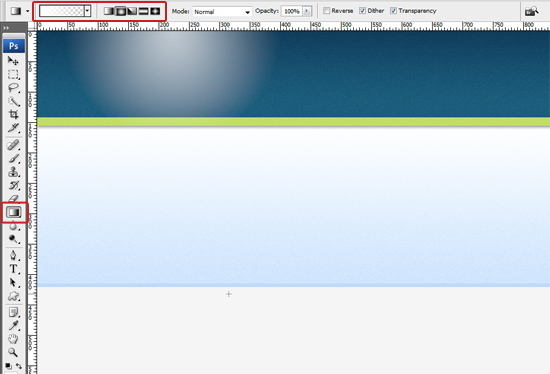This screenshot has width=550, height=374.
Task: Select the Slice tool
Action: 13,128
